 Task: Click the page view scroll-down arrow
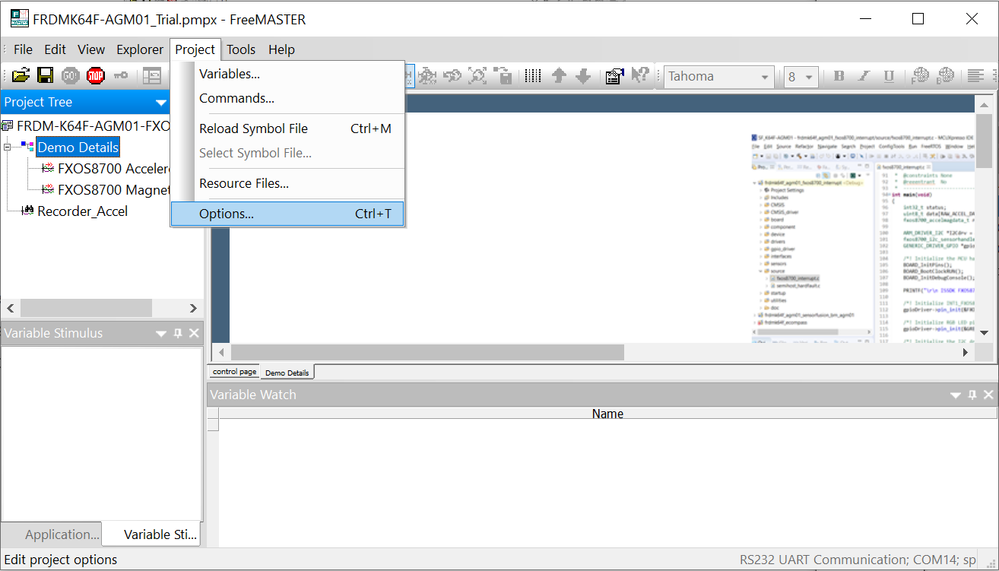[984, 333]
